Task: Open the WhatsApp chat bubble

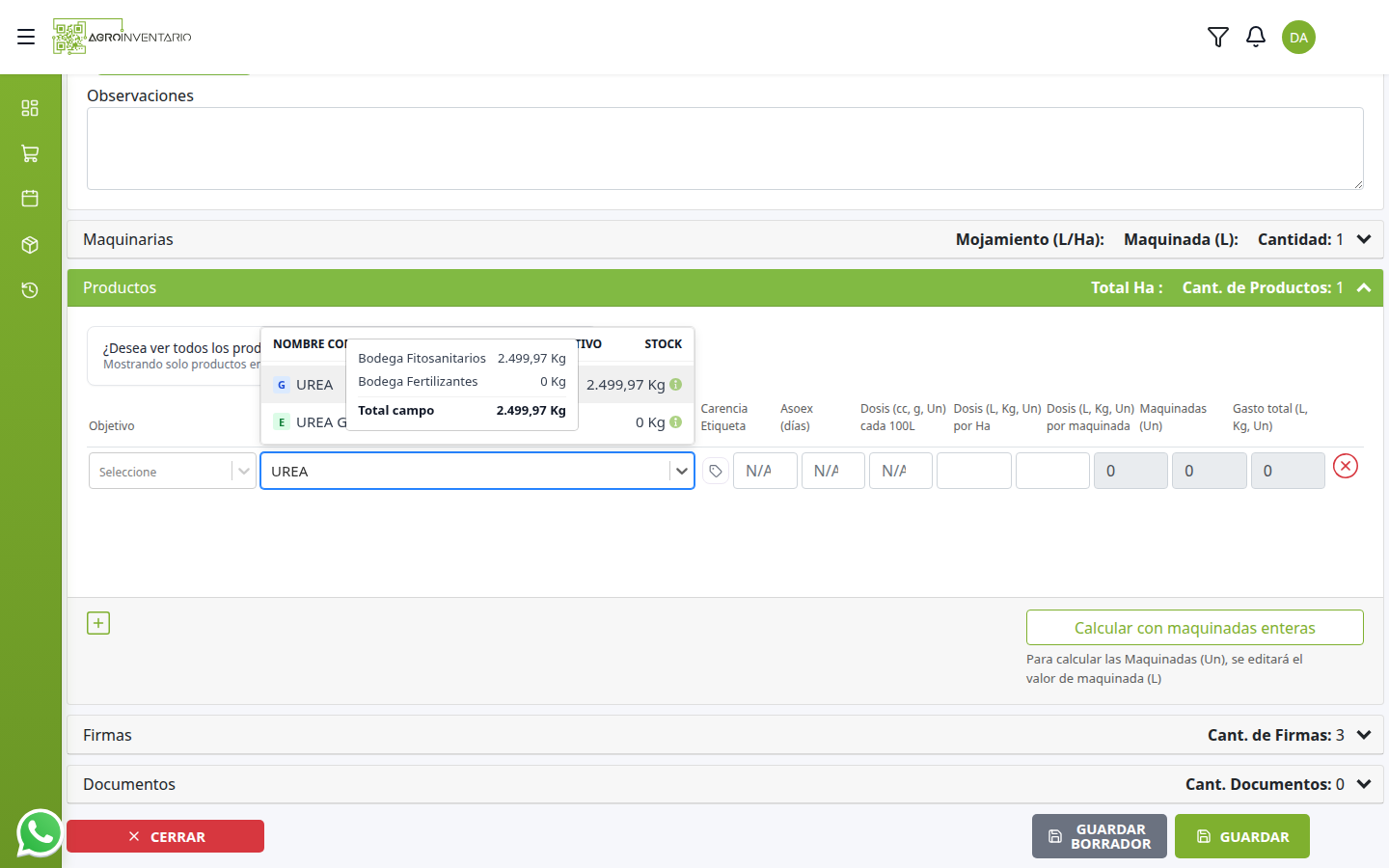Action: click(x=40, y=833)
